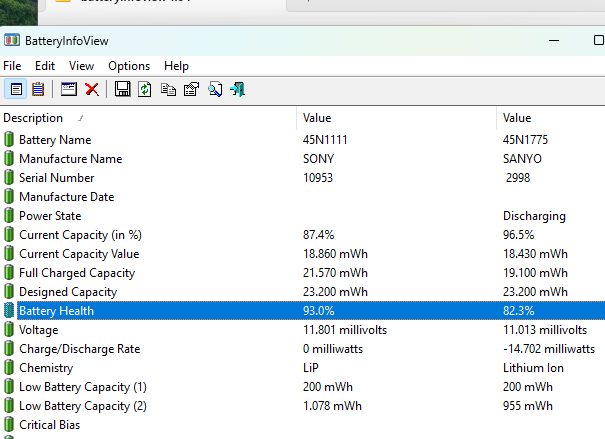Click the battery icon beside Manufacture Date
The width and height of the screenshot is (605, 439).
tap(9, 196)
